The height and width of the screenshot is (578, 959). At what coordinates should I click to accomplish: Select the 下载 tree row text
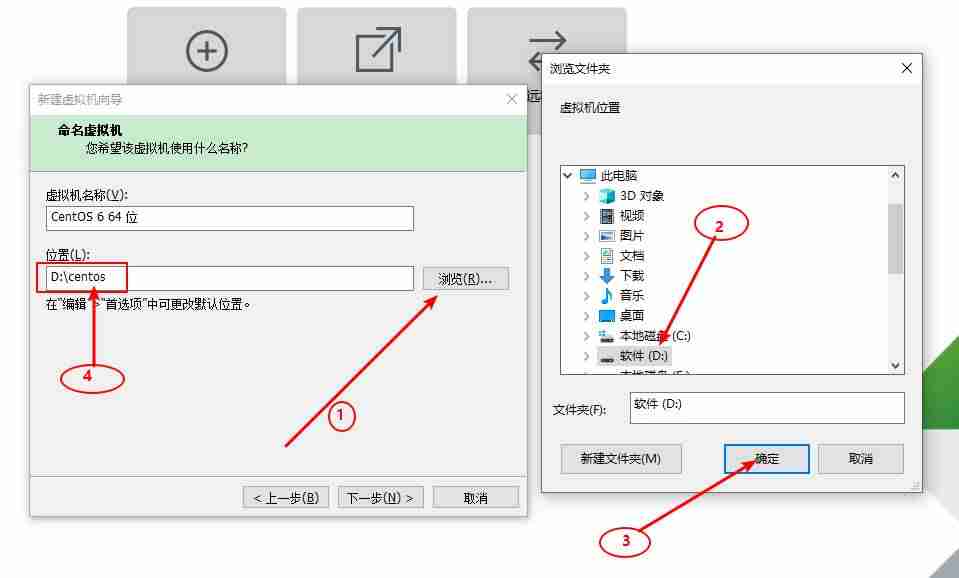point(632,276)
